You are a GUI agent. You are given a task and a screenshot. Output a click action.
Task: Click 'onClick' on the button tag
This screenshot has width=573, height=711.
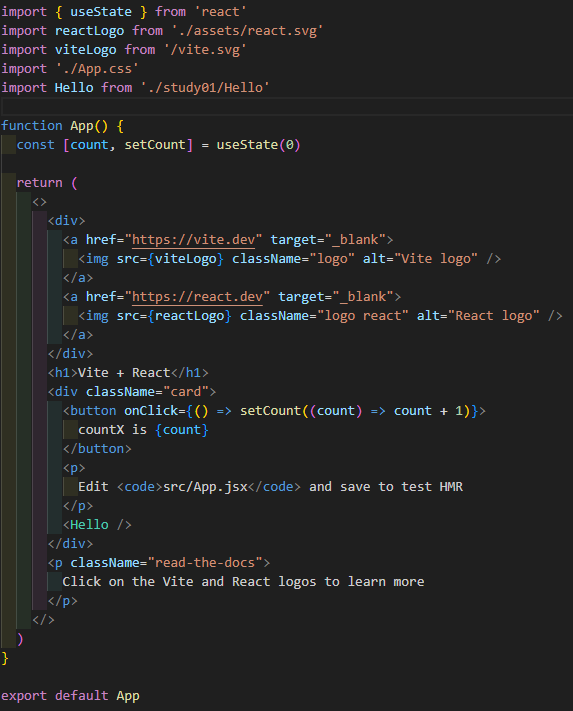pos(151,411)
